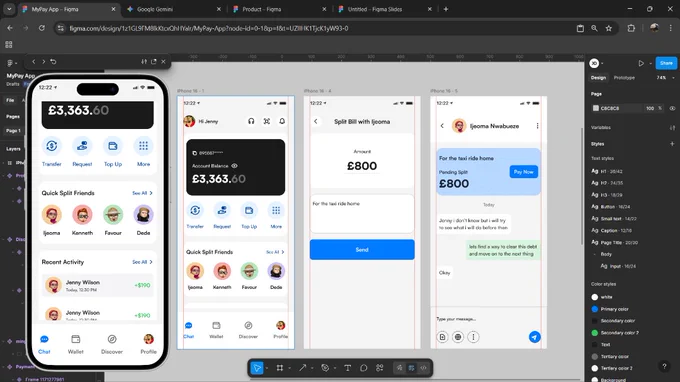680x382 pixels.
Task: Click the Pay Now button on canvas
Action: pos(523,172)
